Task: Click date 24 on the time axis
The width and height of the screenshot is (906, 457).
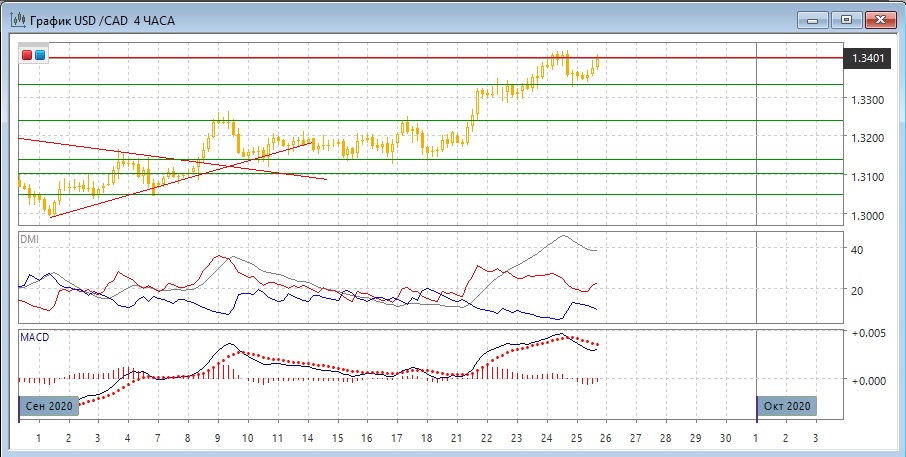Action: (546, 438)
